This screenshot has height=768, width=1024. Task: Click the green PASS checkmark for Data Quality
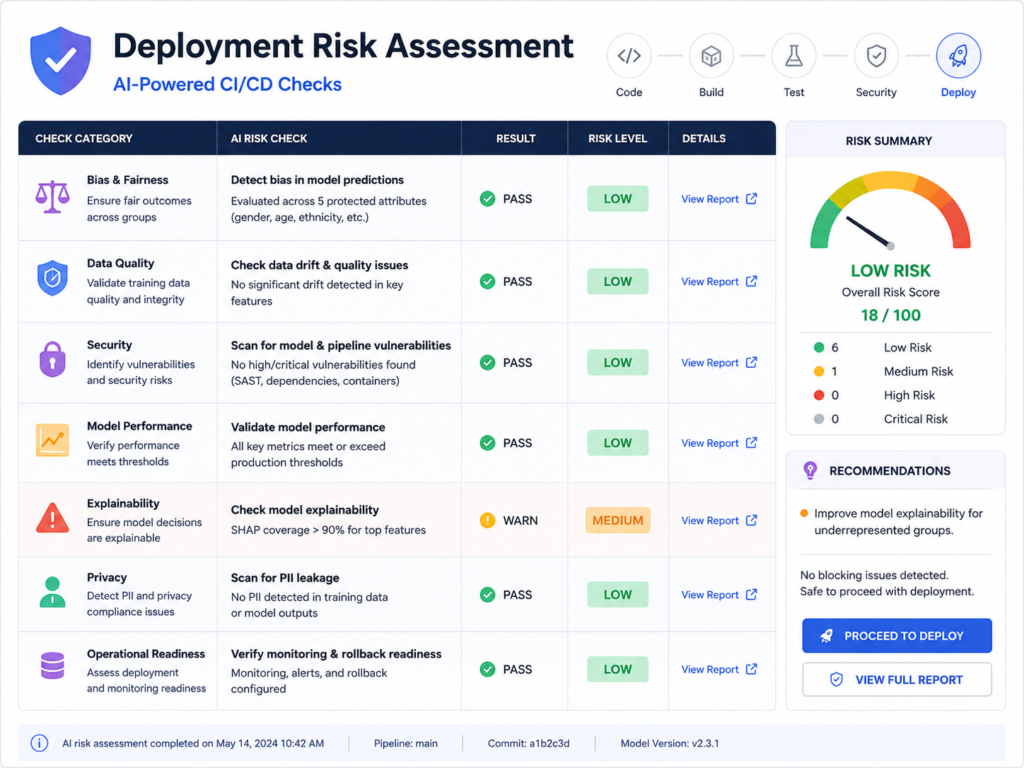487,281
